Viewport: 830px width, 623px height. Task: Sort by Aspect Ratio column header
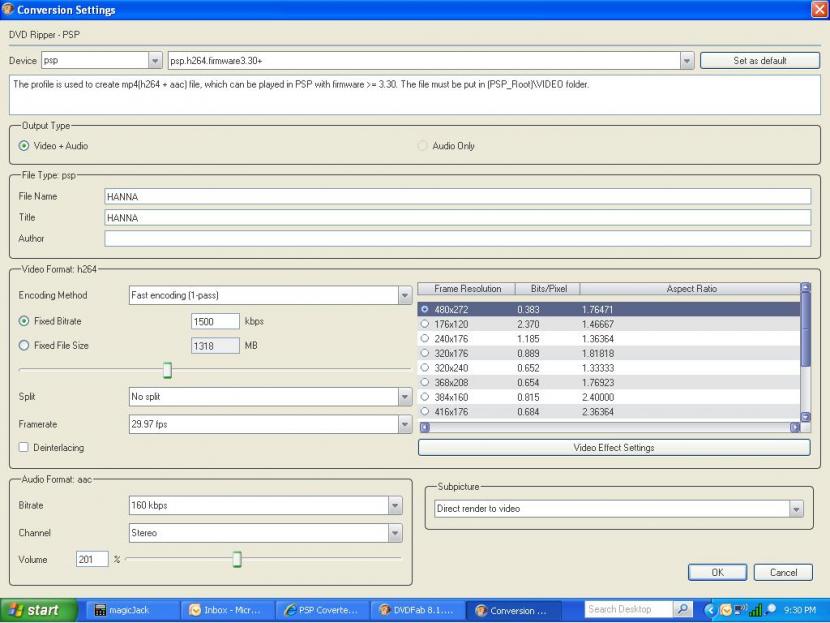click(x=690, y=289)
